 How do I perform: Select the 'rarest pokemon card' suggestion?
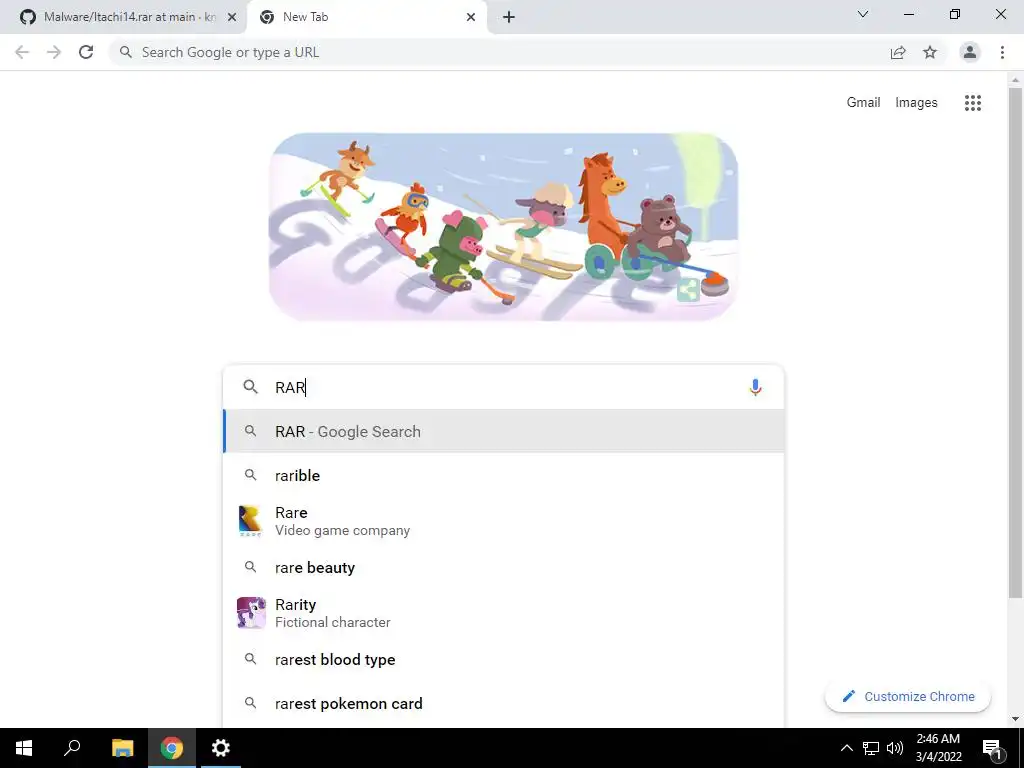[x=503, y=703]
